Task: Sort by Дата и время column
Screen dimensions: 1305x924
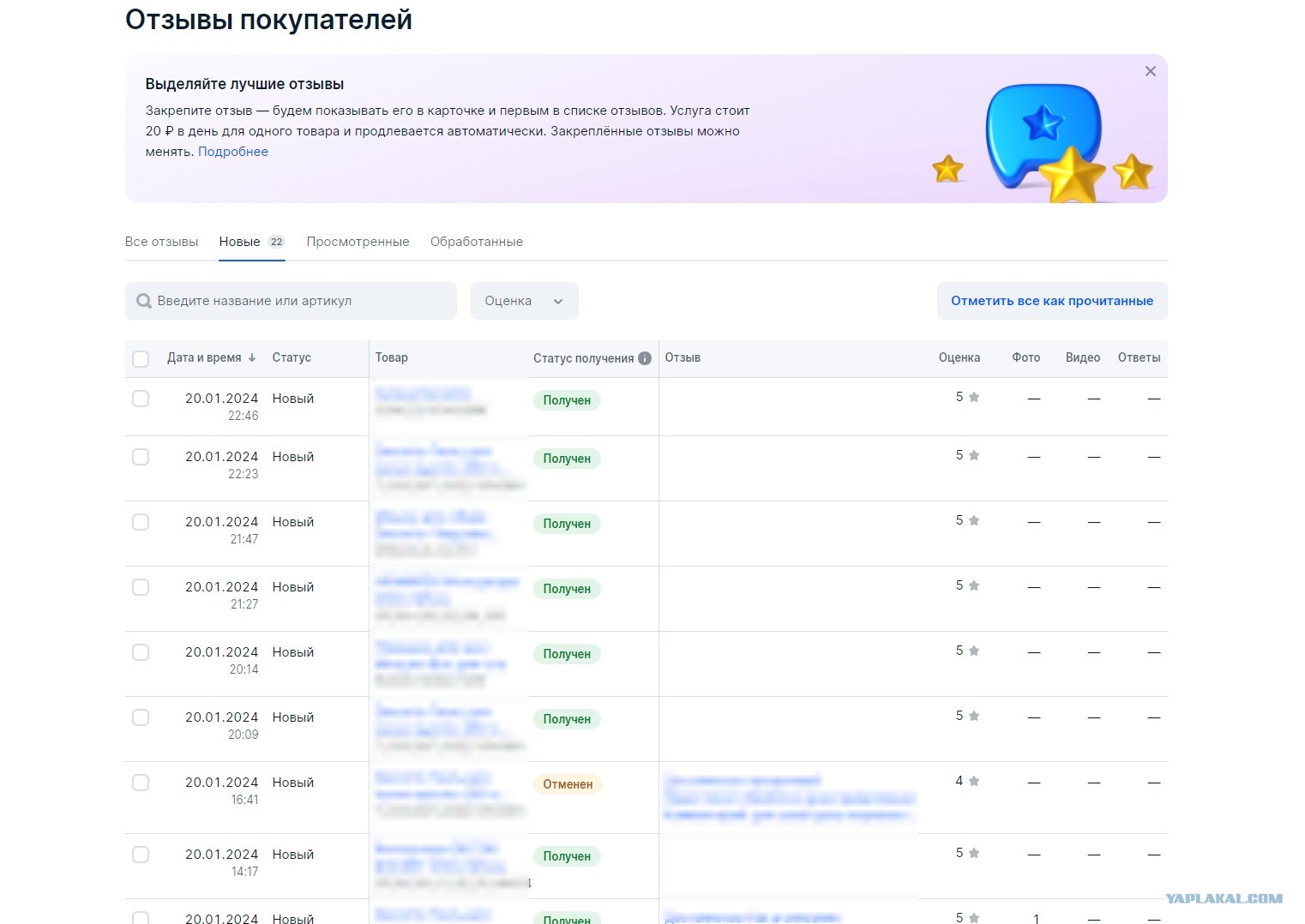Action: click(x=212, y=357)
